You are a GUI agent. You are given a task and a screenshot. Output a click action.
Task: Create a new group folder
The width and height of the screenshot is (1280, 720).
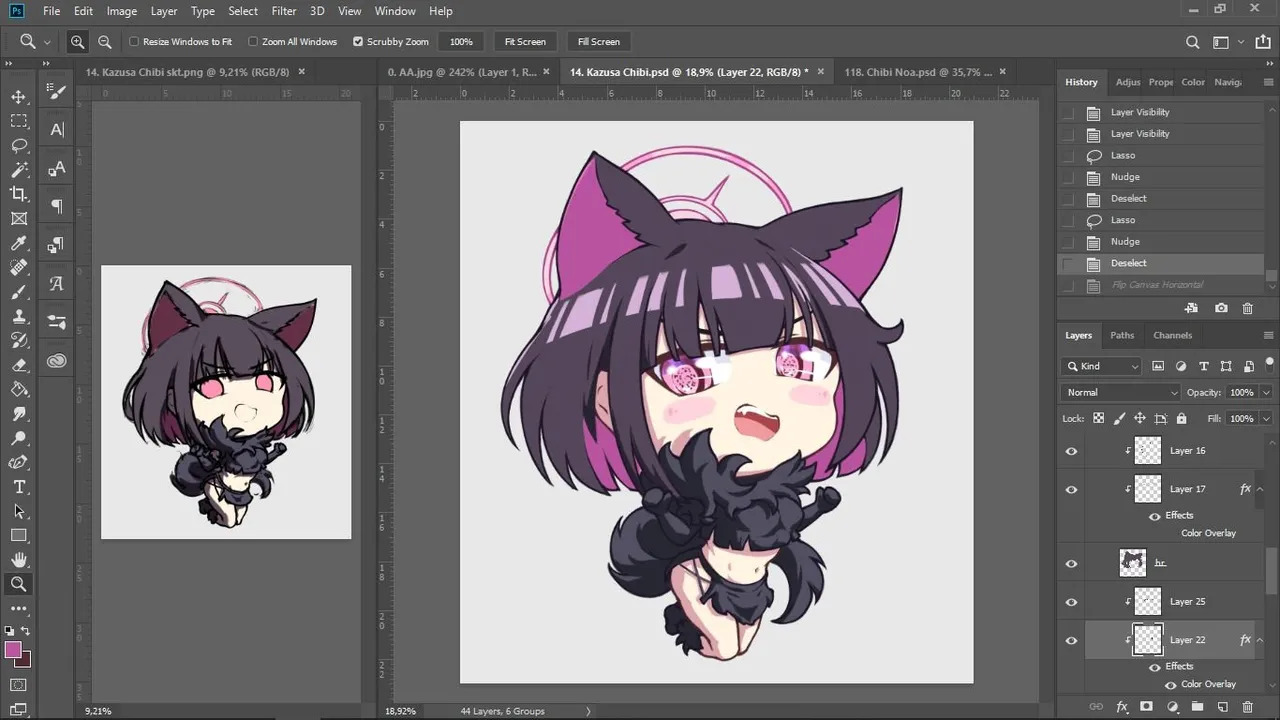pyautogui.click(x=1197, y=707)
